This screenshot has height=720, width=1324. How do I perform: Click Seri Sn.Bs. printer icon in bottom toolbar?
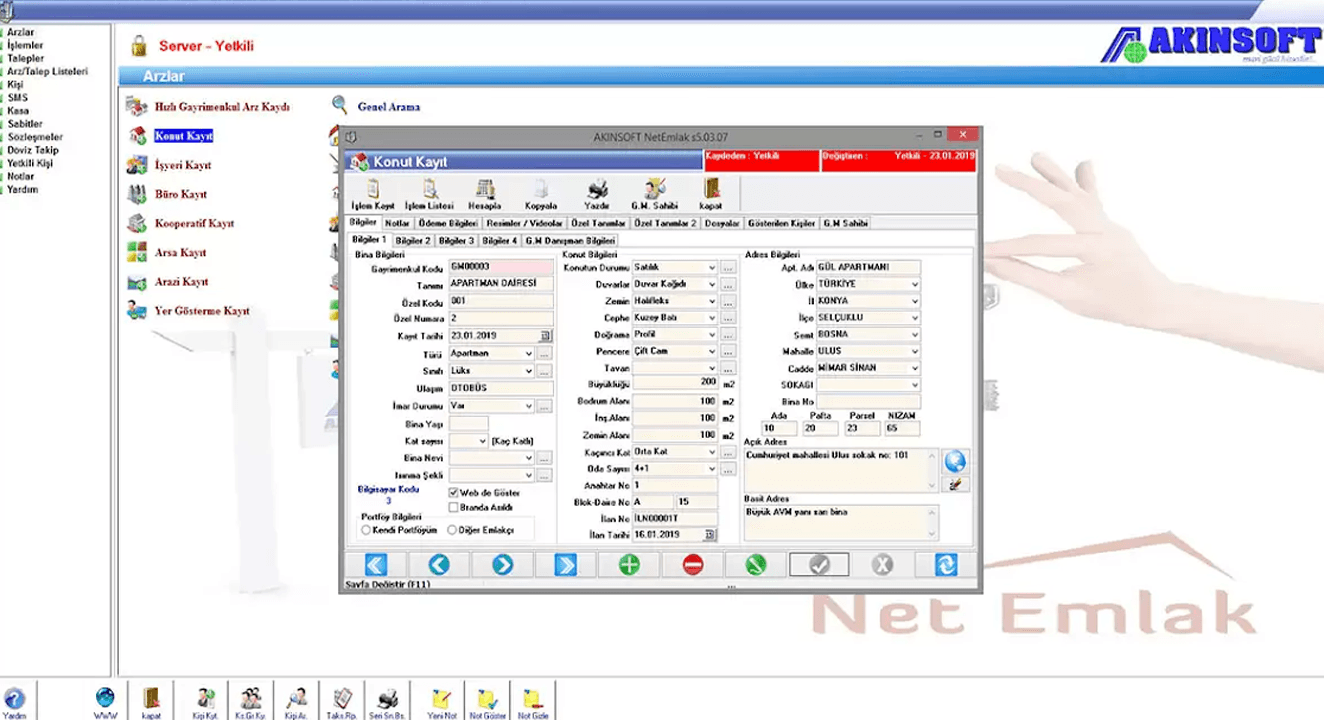tap(386, 702)
